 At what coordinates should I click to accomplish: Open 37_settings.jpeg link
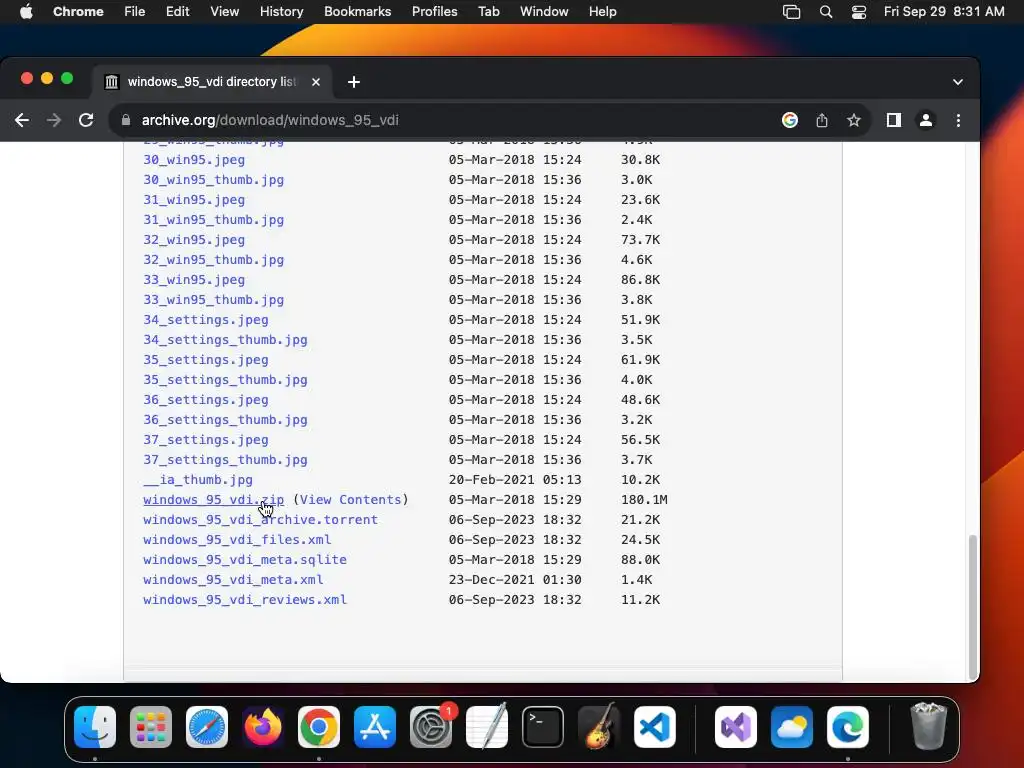tap(206, 440)
